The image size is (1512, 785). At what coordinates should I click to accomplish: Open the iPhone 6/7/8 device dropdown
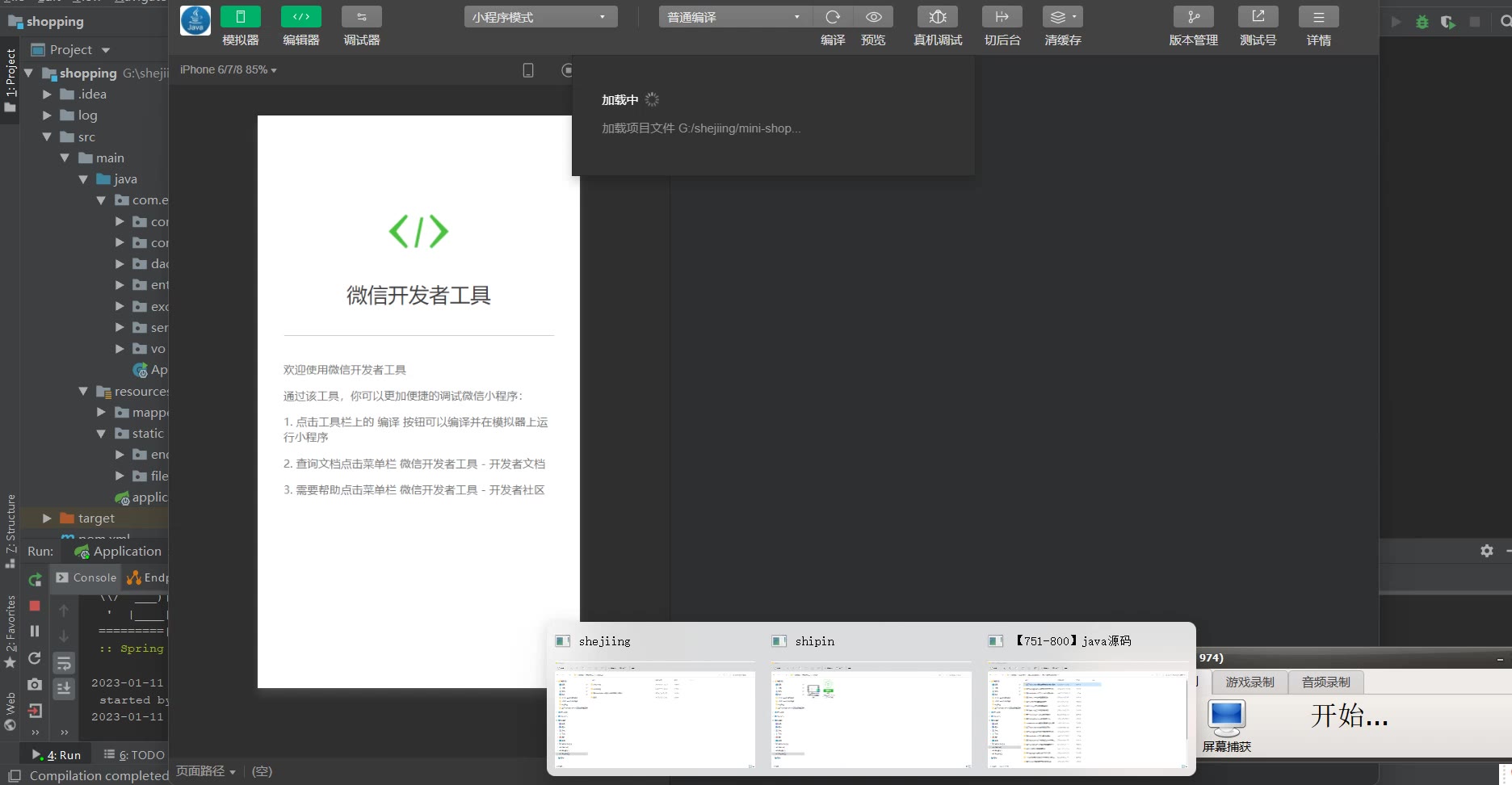(228, 70)
